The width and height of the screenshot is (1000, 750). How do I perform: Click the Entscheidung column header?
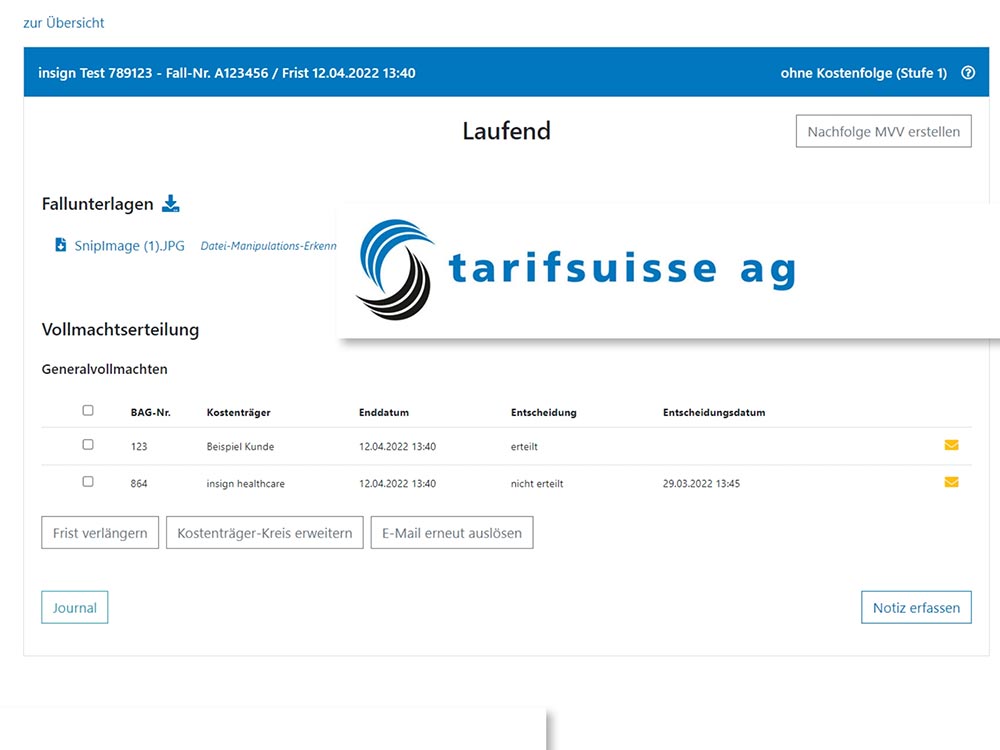[543, 413]
